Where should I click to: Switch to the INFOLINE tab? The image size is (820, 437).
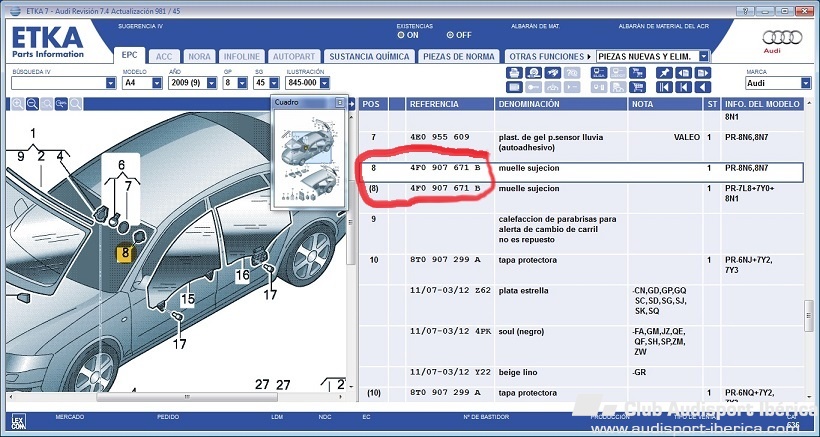[x=242, y=56]
